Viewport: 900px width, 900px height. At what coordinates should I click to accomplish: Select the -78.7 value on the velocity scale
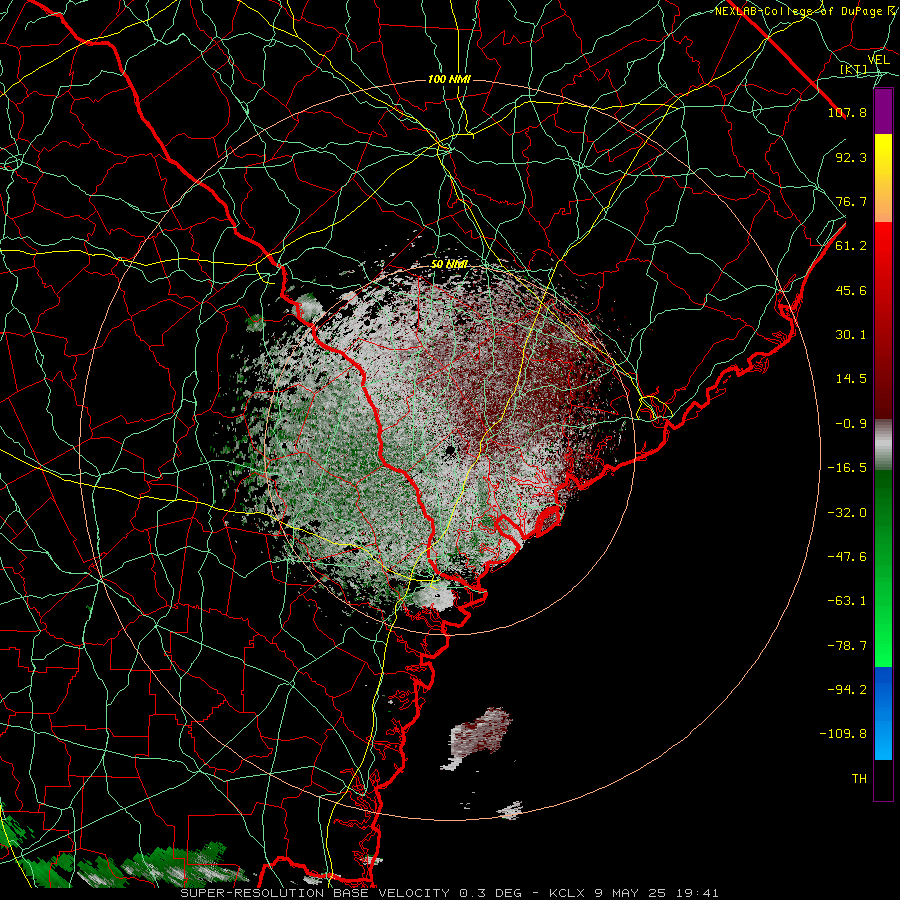click(x=847, y=646)
